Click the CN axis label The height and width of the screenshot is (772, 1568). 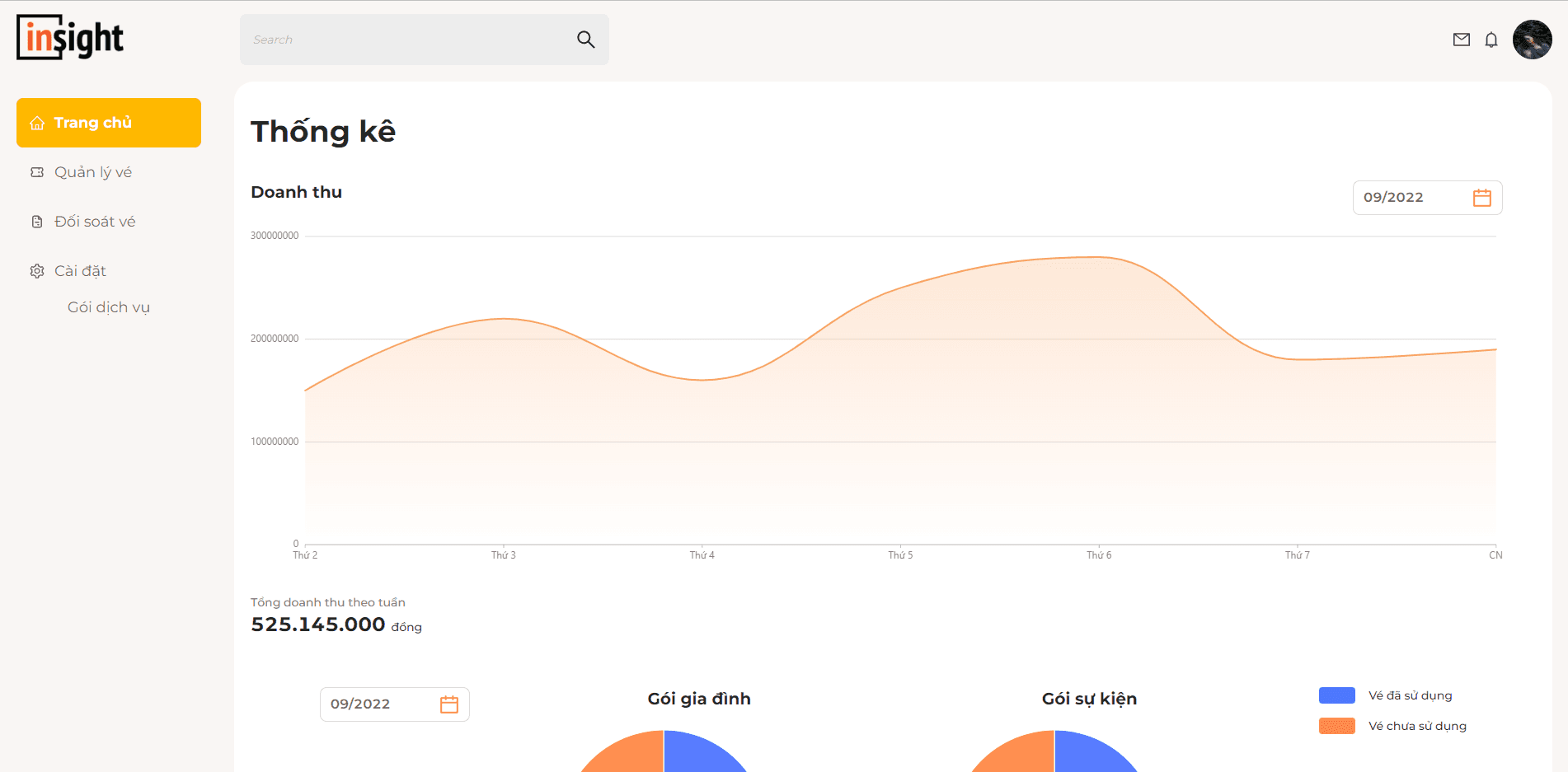pyautogui.click(x=1495, y=555)
